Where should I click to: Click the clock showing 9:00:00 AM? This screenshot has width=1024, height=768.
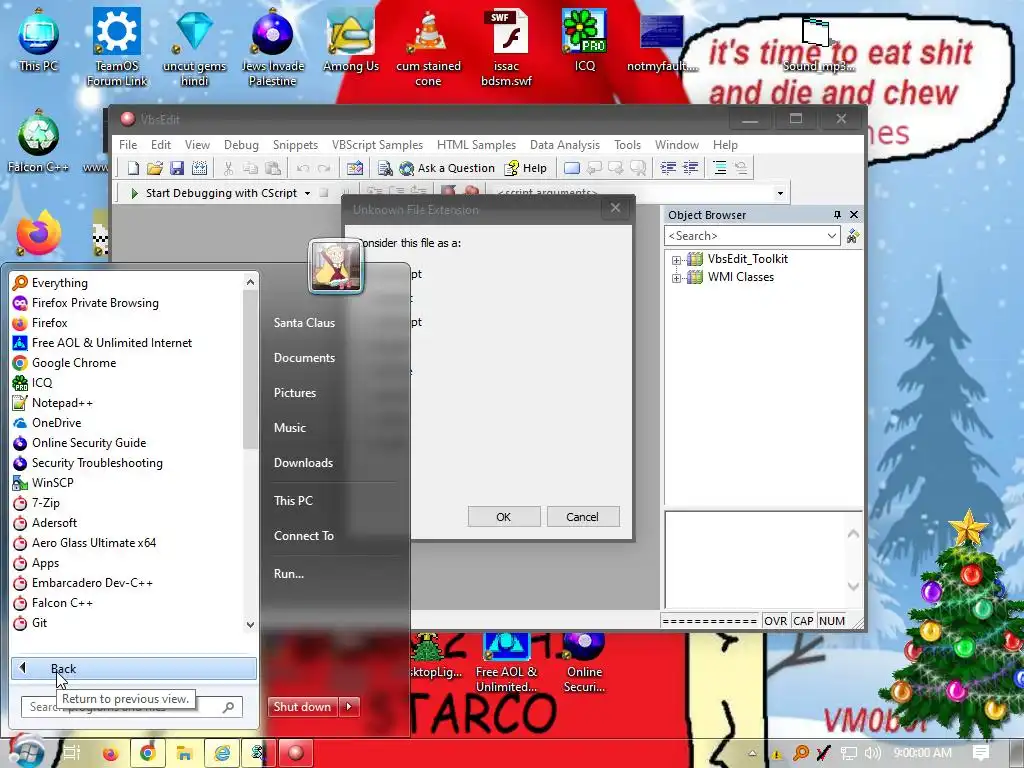point(922,753)
